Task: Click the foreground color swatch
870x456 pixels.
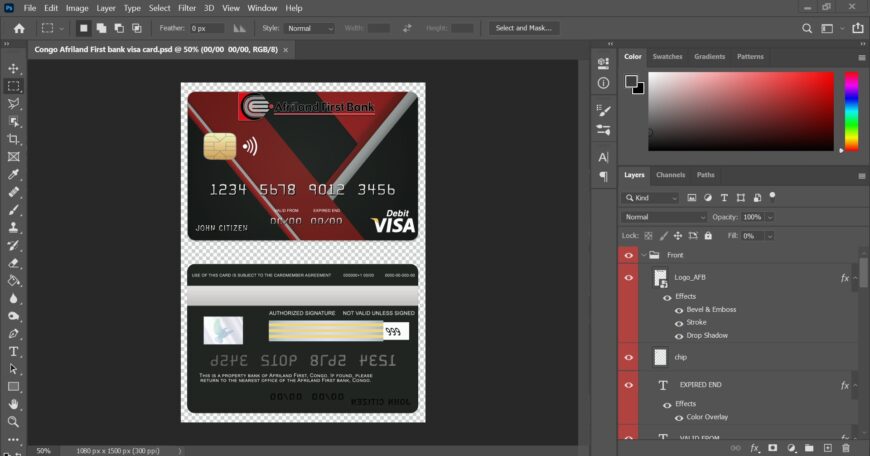Action: pyautogui.click(x=631, y=82)
